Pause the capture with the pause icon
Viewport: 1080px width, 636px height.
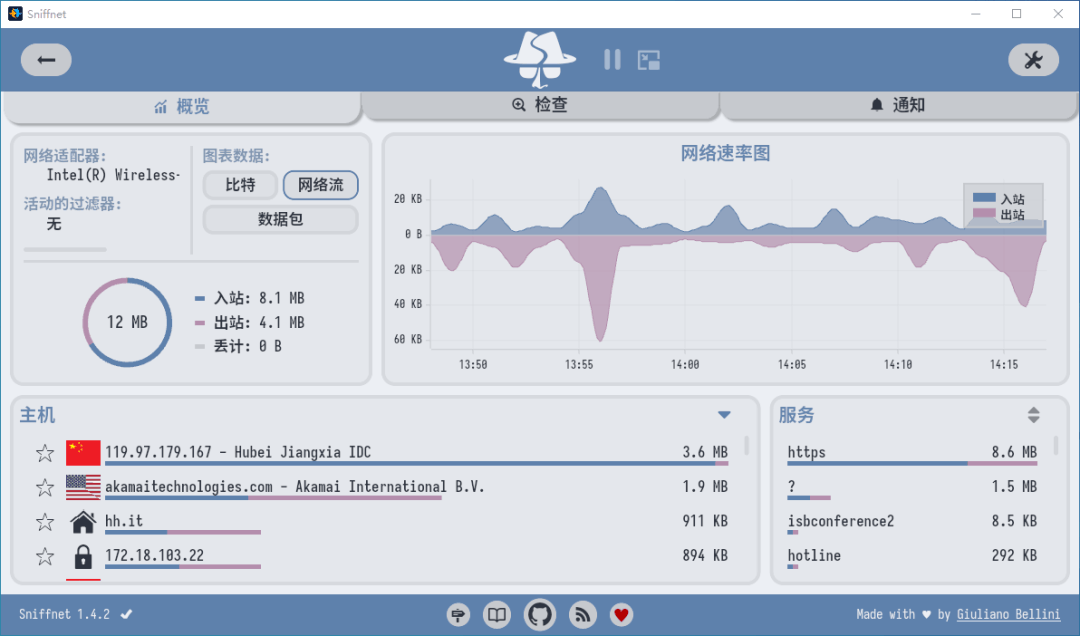(x=612, y=60)
